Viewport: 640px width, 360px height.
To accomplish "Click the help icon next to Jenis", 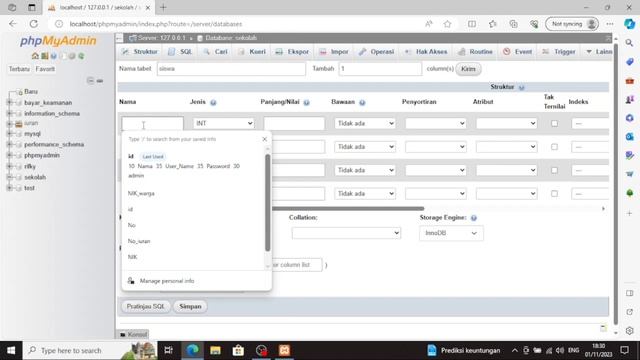I will pyautogui.click(x=213, y=102).
